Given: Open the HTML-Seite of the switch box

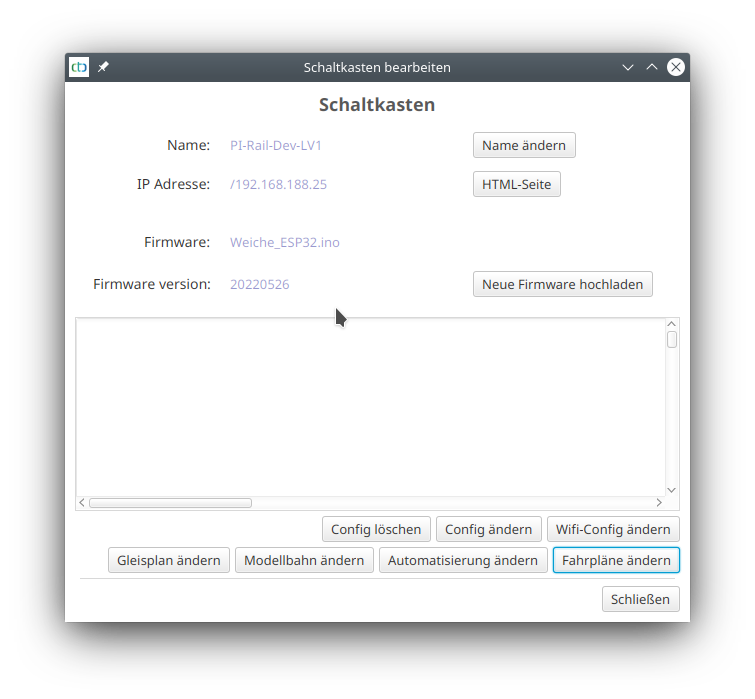Looking at the screenshot, I should pos(516,185).
